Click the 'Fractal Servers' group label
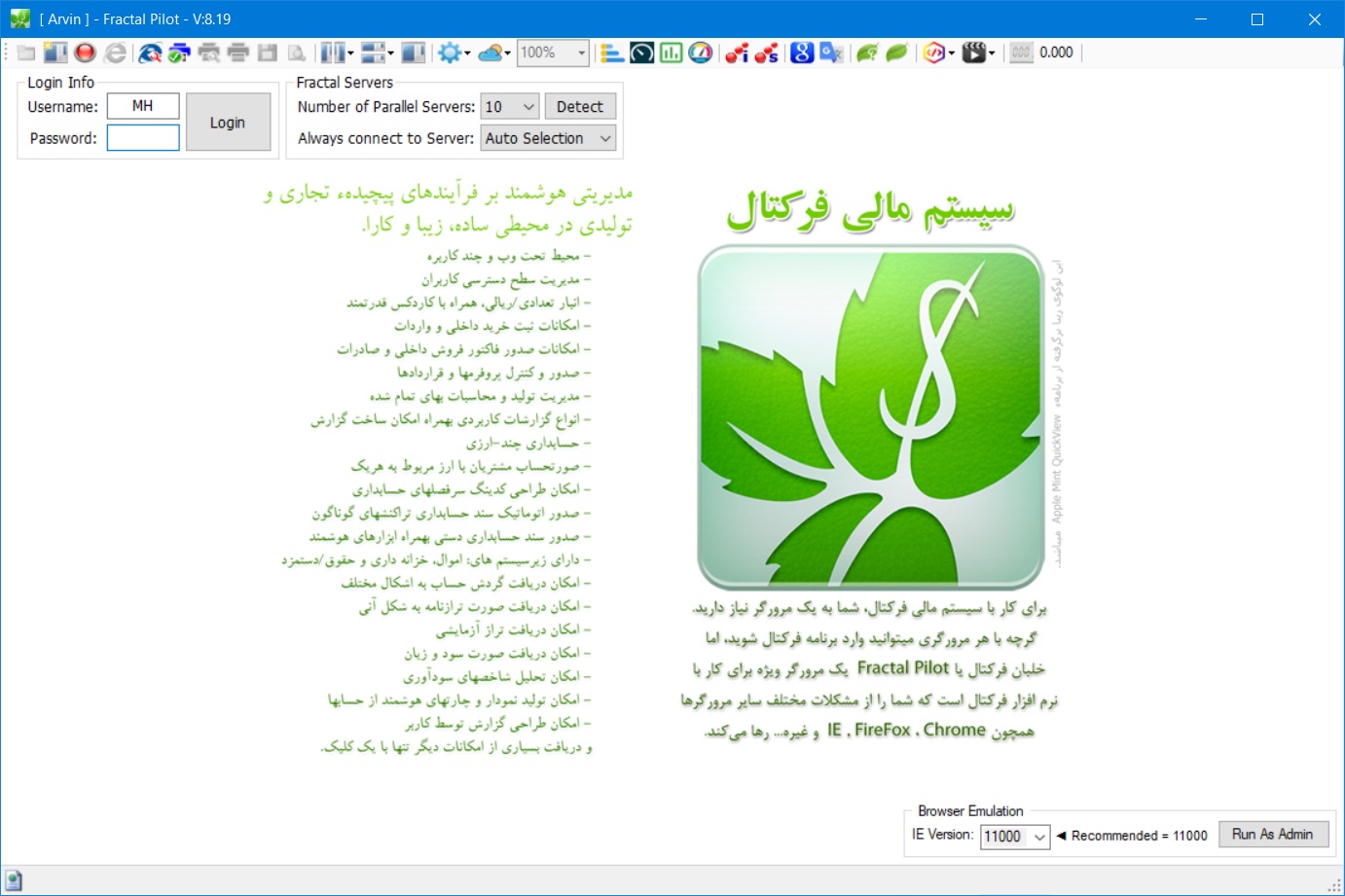Image resolution: width=1345 pixels, height=896 pixels. (x=345, y=83)
